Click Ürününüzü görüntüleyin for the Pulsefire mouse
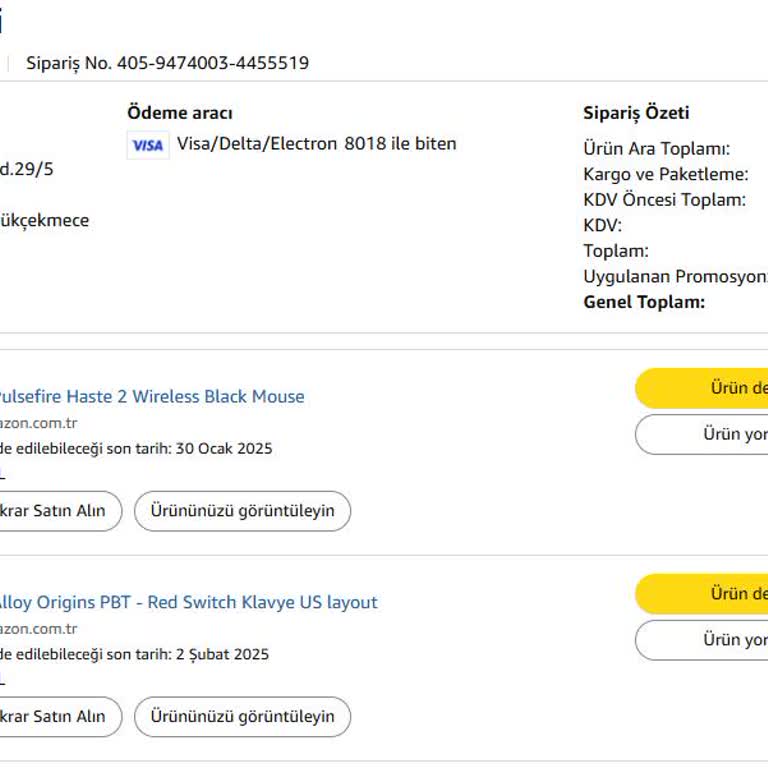768x768 pixels. click(242, 511)
